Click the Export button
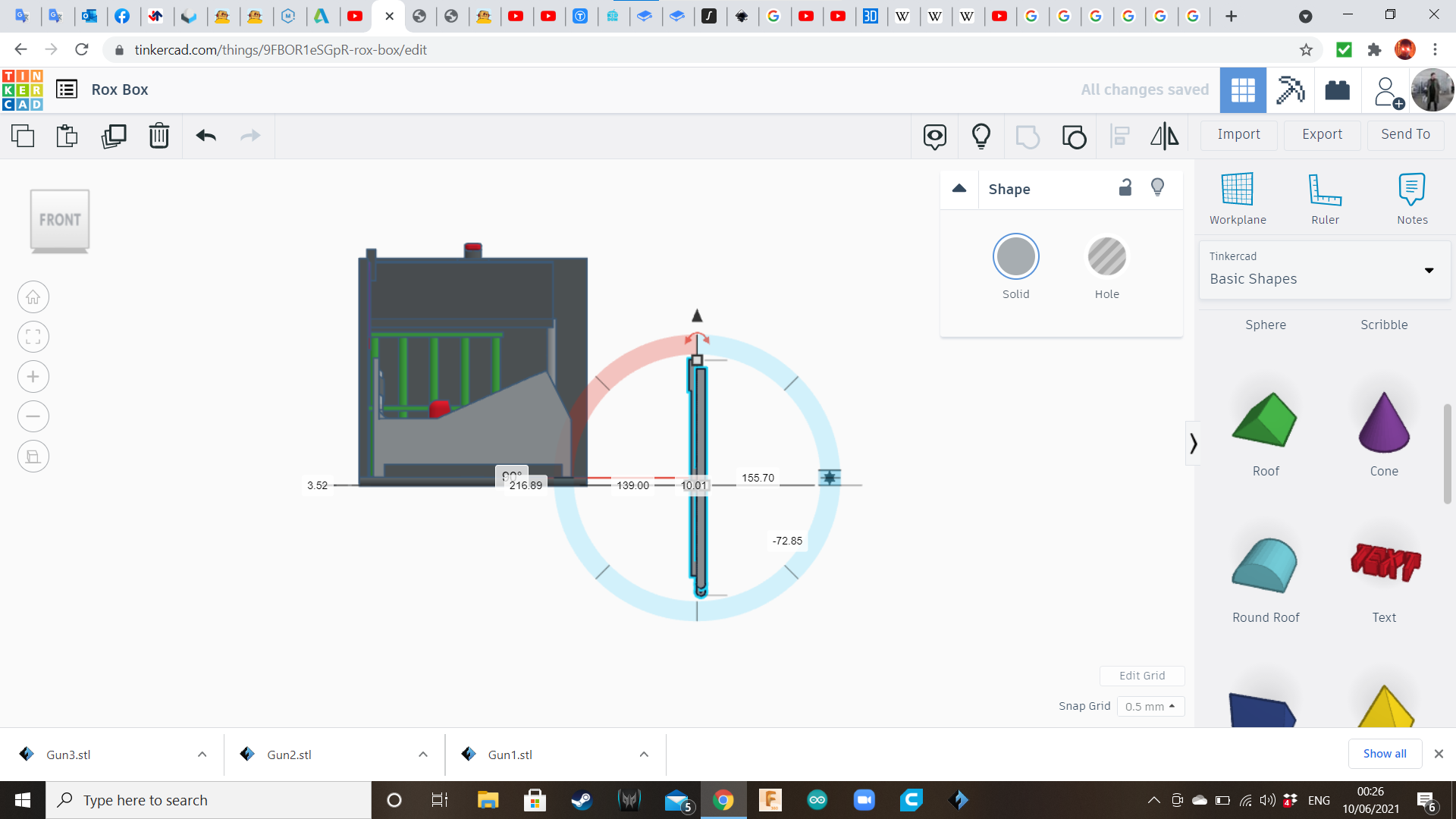 click(1322, 134)
